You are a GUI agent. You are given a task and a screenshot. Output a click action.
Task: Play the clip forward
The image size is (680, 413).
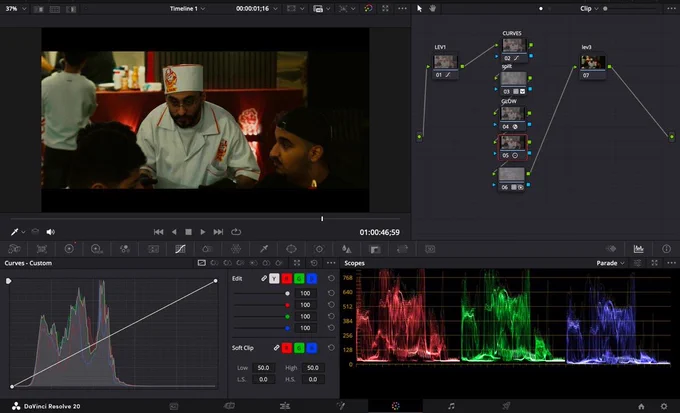[x=203, y=232]
